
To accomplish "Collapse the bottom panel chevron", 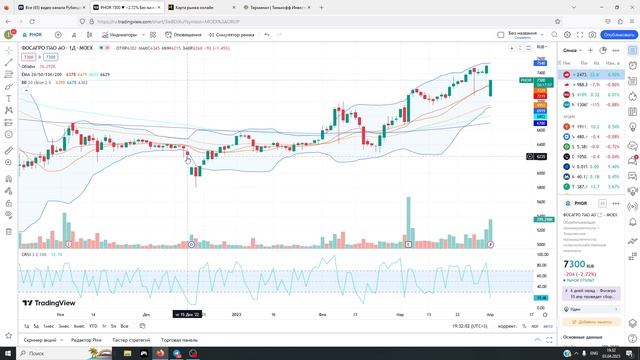I will tap(538, 340).
